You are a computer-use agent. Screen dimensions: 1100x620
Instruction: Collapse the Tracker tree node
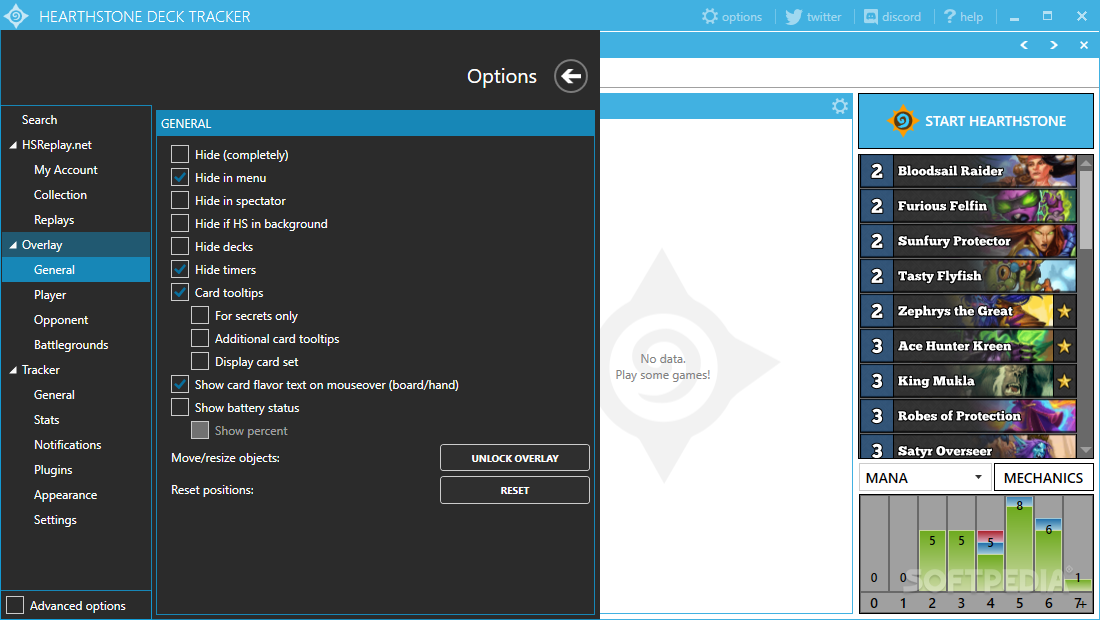[x=13, y=370]
